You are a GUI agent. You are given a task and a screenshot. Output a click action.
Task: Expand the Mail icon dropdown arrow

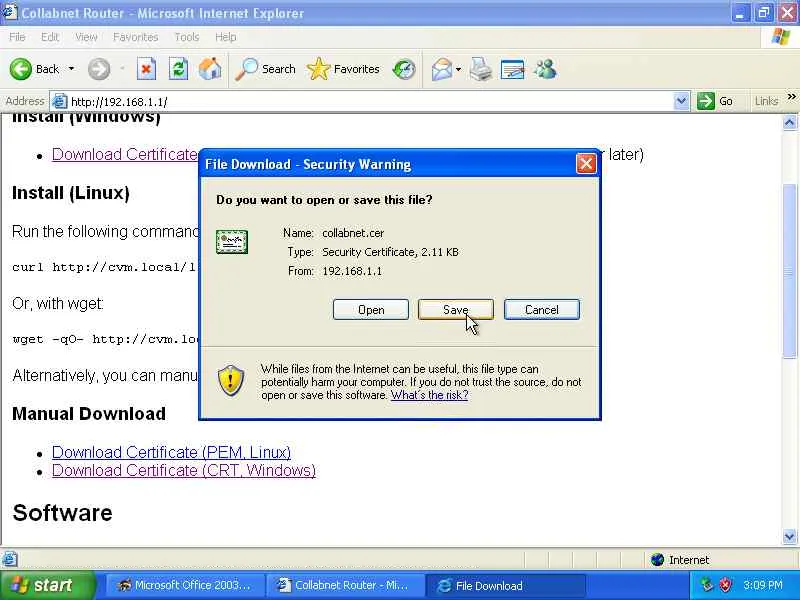click(x=458, y=69)
